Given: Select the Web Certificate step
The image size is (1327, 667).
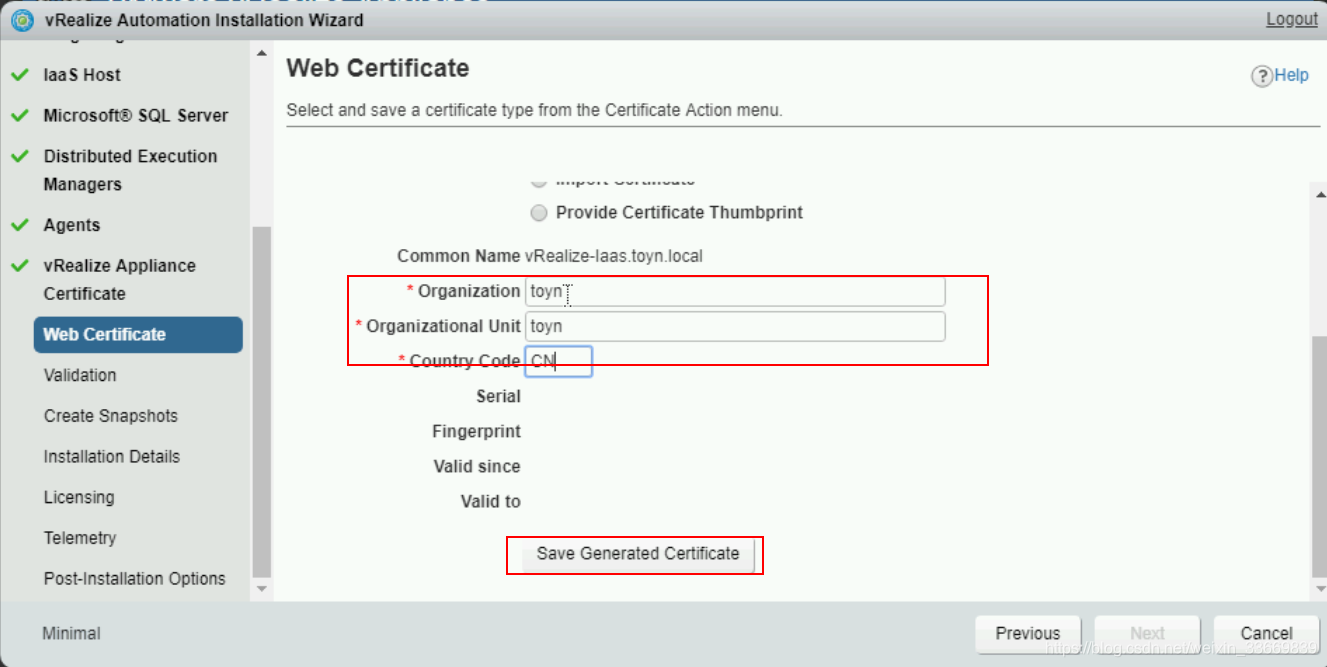Looking at the screenshot, I should [138, 335].
